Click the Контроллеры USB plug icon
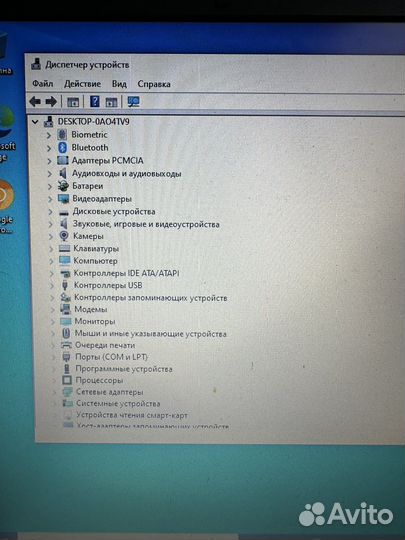405x540 pixels. coord(65,285)
